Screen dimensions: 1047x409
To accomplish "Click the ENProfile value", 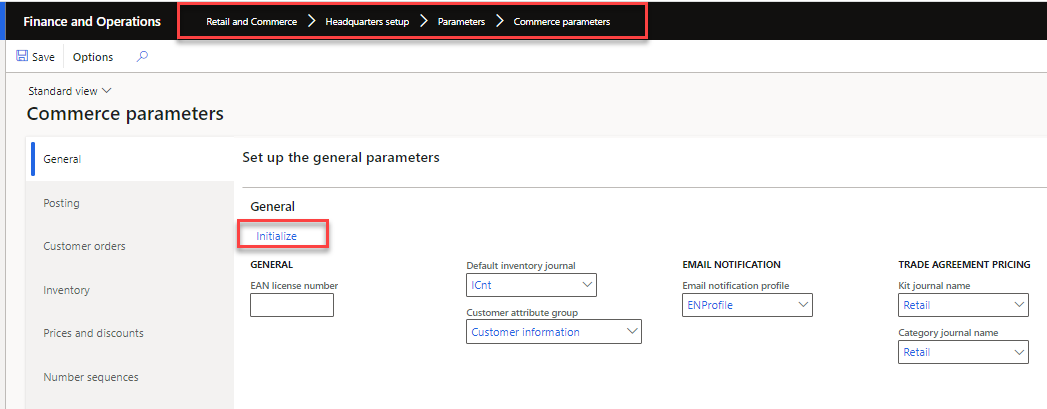I will tap(710, 305).
